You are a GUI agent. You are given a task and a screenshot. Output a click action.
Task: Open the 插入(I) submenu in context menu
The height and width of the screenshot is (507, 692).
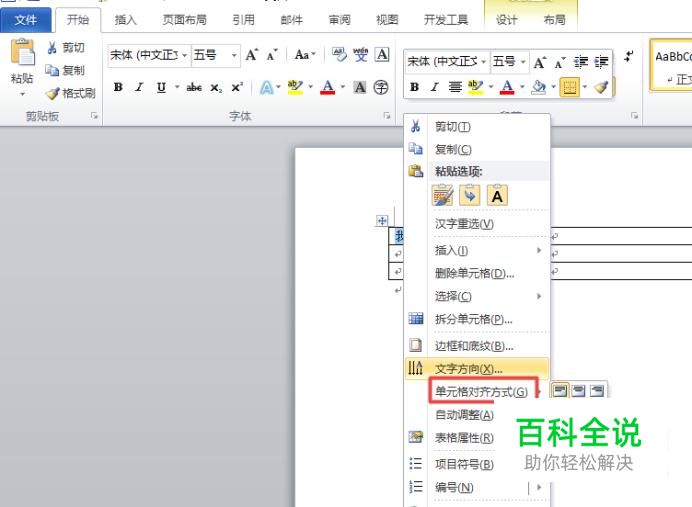point(477,250)
